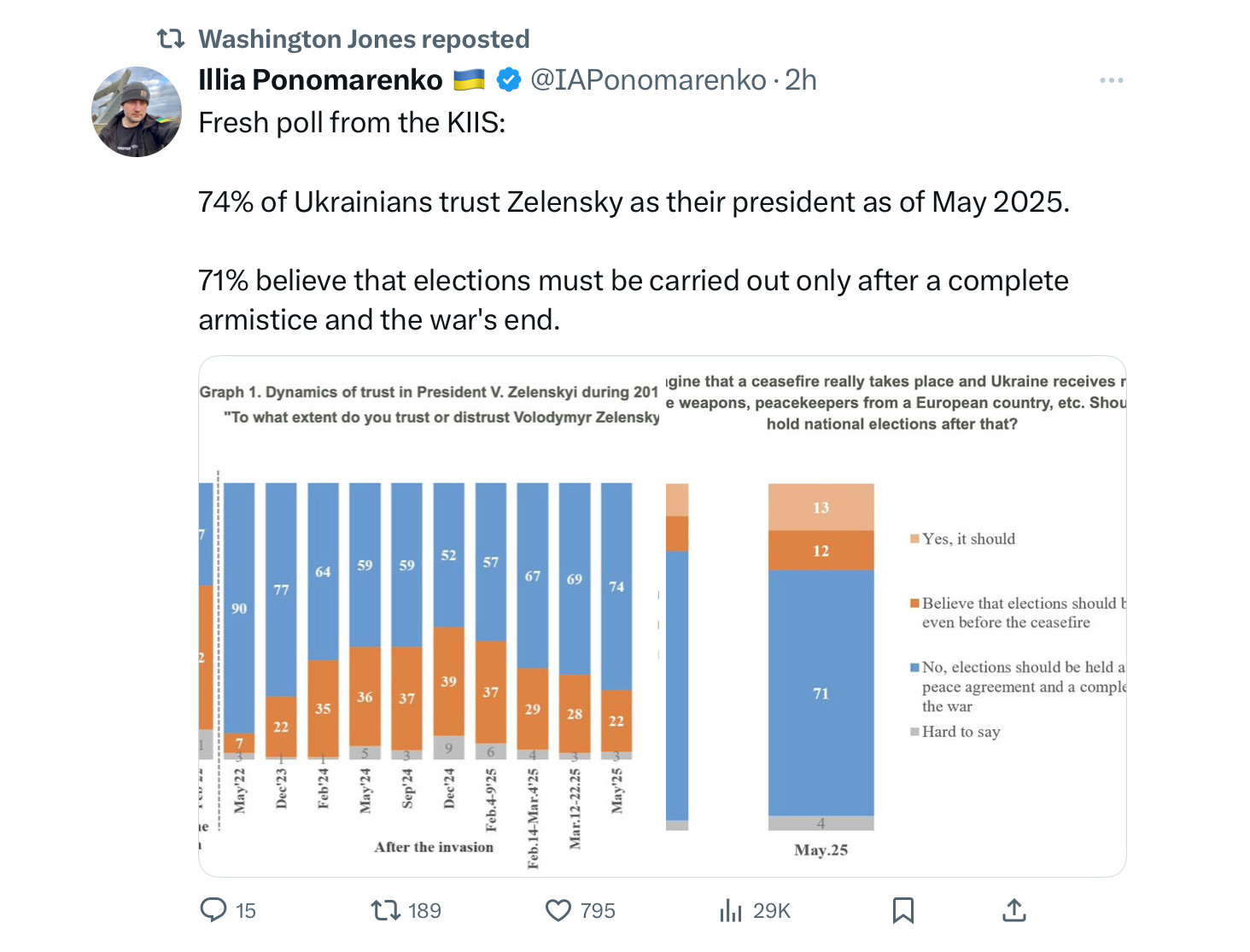Image resolution: width=1250 pixels, height=952 pixels.
Task: Open the three-dot more options menu
Action: coord(1111,80)
